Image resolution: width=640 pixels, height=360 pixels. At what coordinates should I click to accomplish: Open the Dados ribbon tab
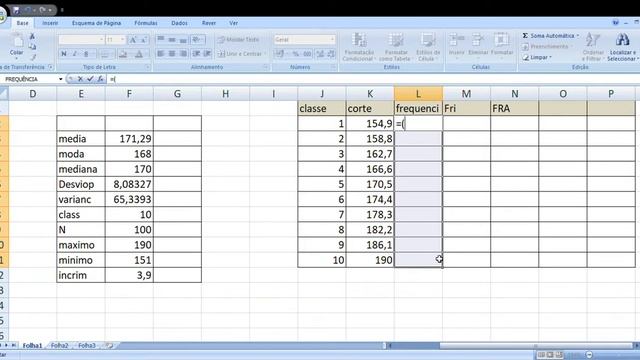click(179, 23)
